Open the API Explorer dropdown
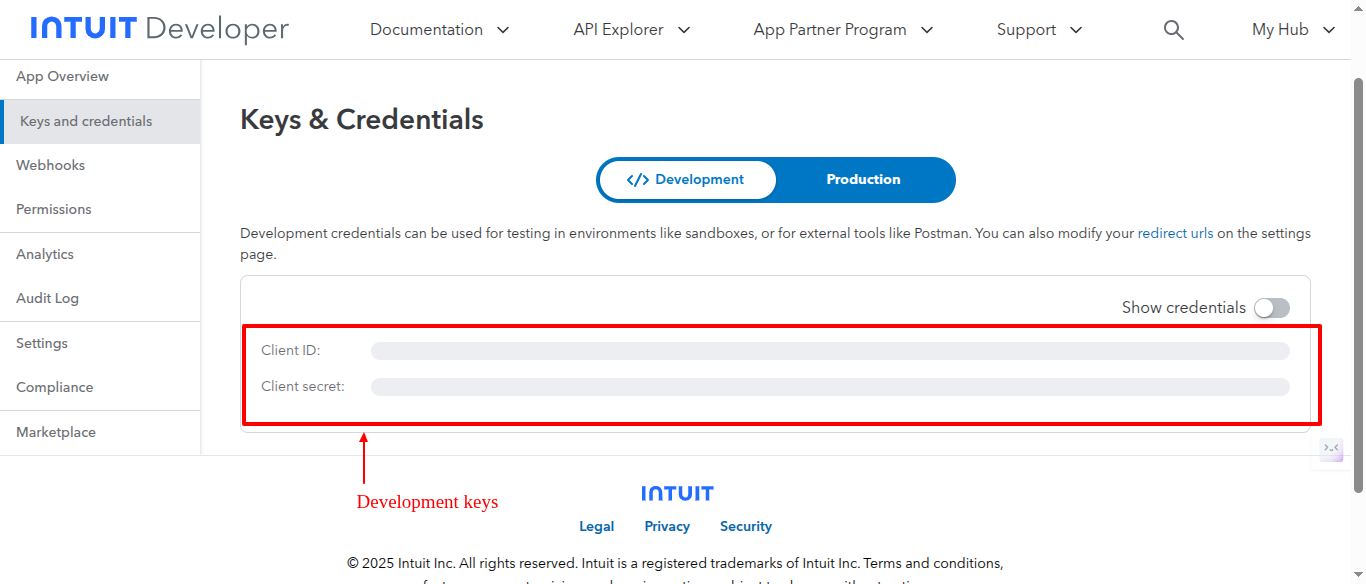Viewport: 1366px width, 584px height. click(631, 30)
